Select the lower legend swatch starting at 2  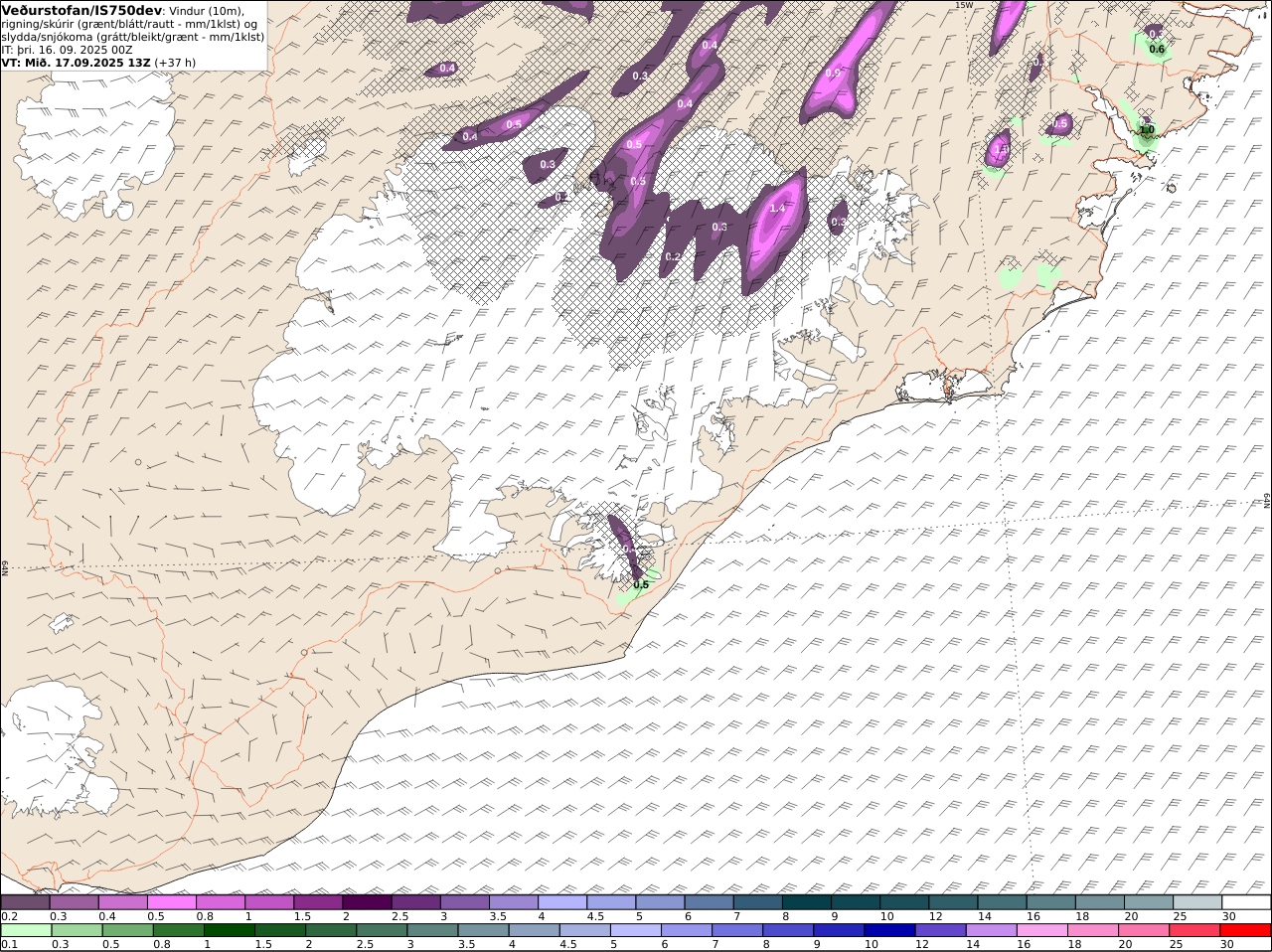coord(330,930)
